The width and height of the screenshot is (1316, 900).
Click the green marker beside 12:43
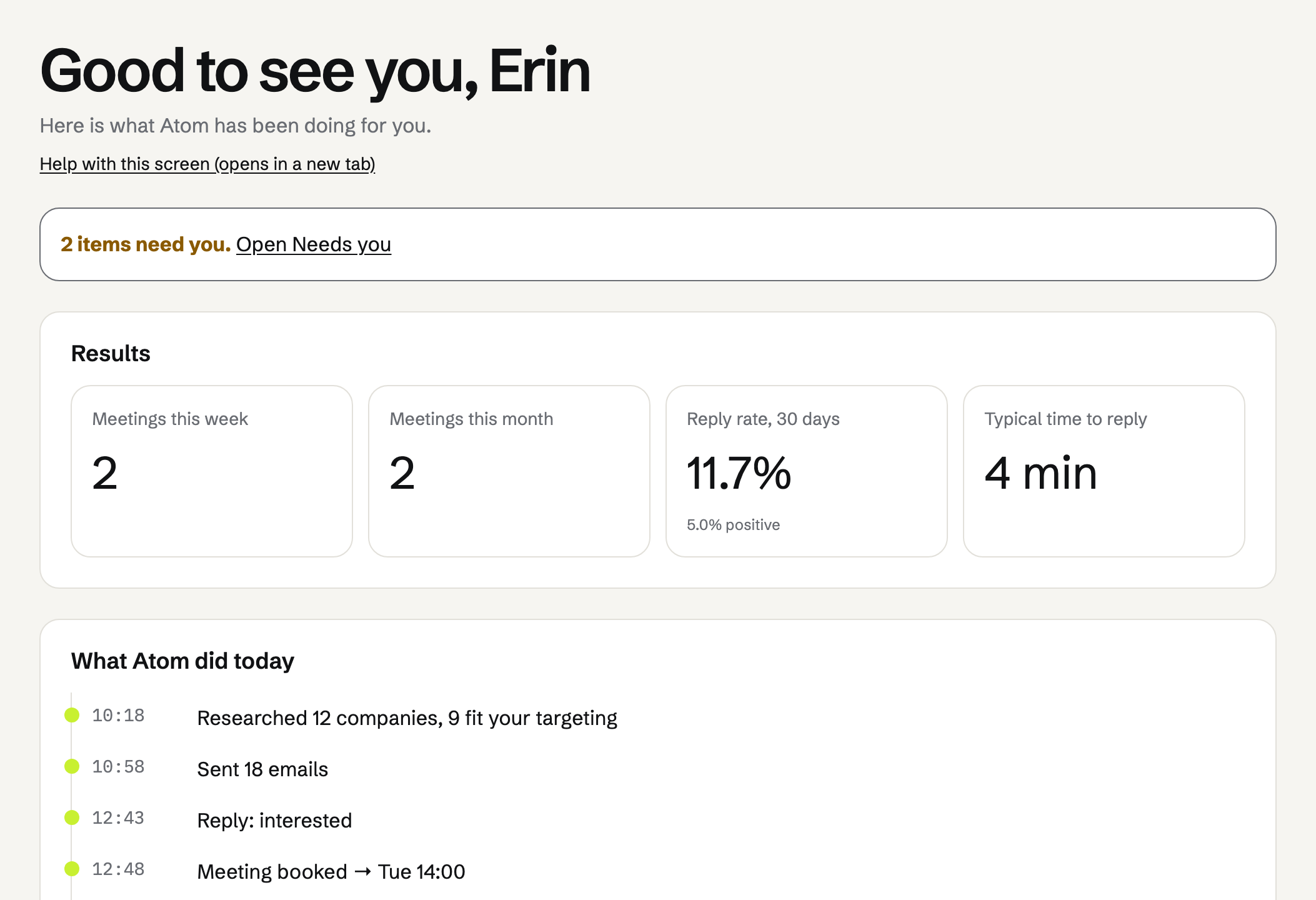pos(72,817)
